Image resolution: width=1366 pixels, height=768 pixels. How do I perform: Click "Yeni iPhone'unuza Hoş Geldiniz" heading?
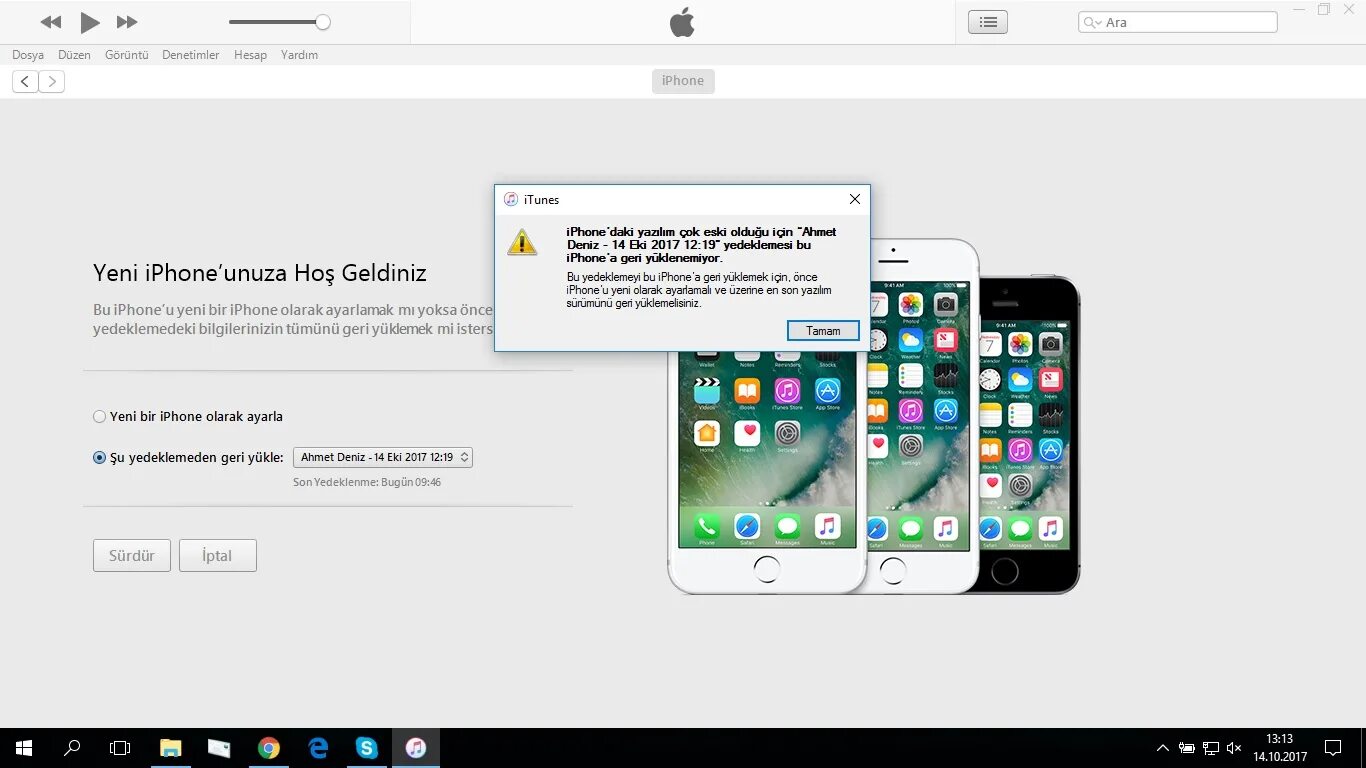(260, 273)
